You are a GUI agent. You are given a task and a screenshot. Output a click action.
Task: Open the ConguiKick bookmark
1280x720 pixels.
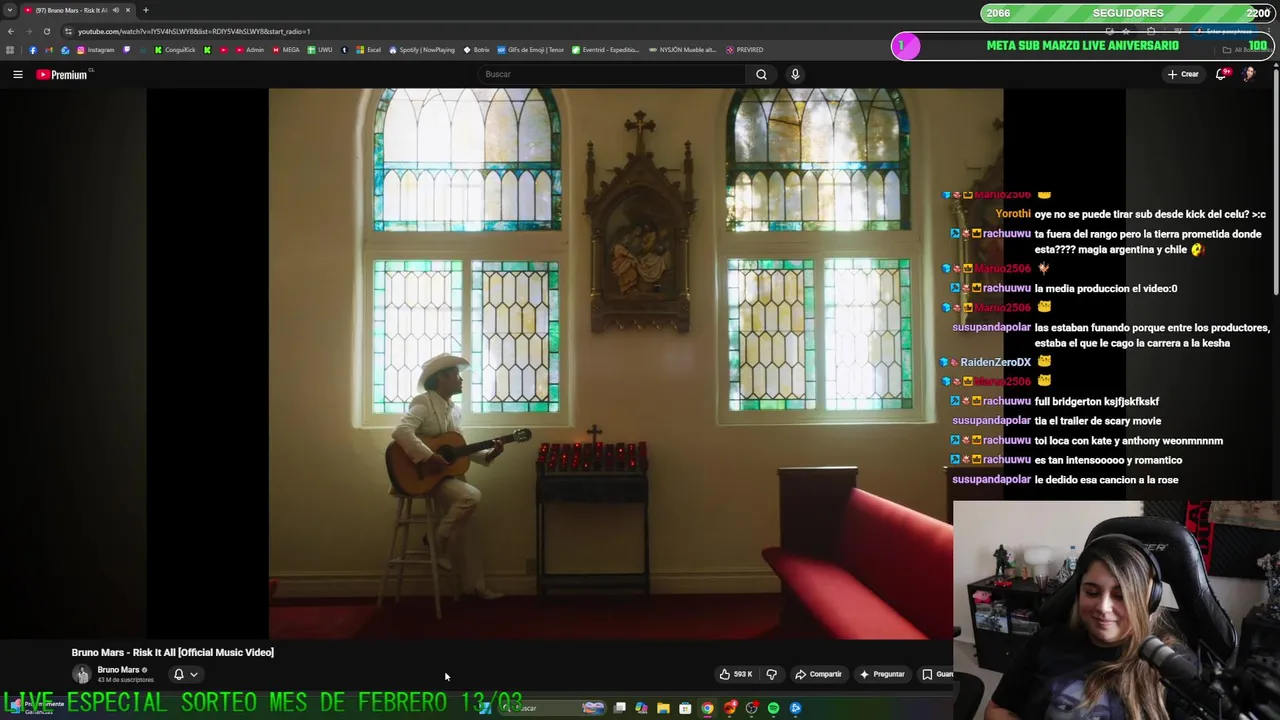click(175, 50)
